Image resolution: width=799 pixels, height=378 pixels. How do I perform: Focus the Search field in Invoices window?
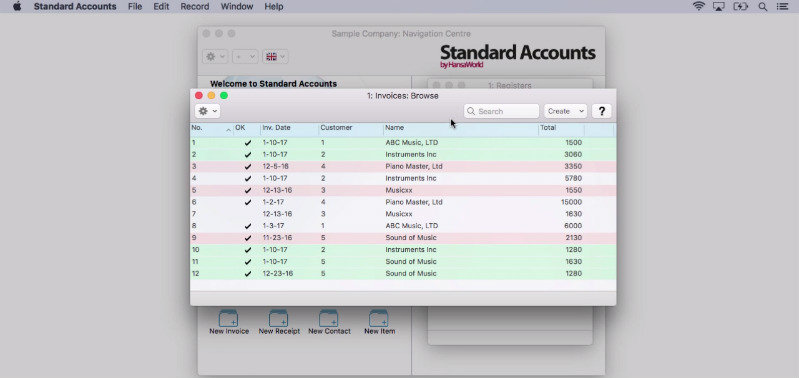501,111
